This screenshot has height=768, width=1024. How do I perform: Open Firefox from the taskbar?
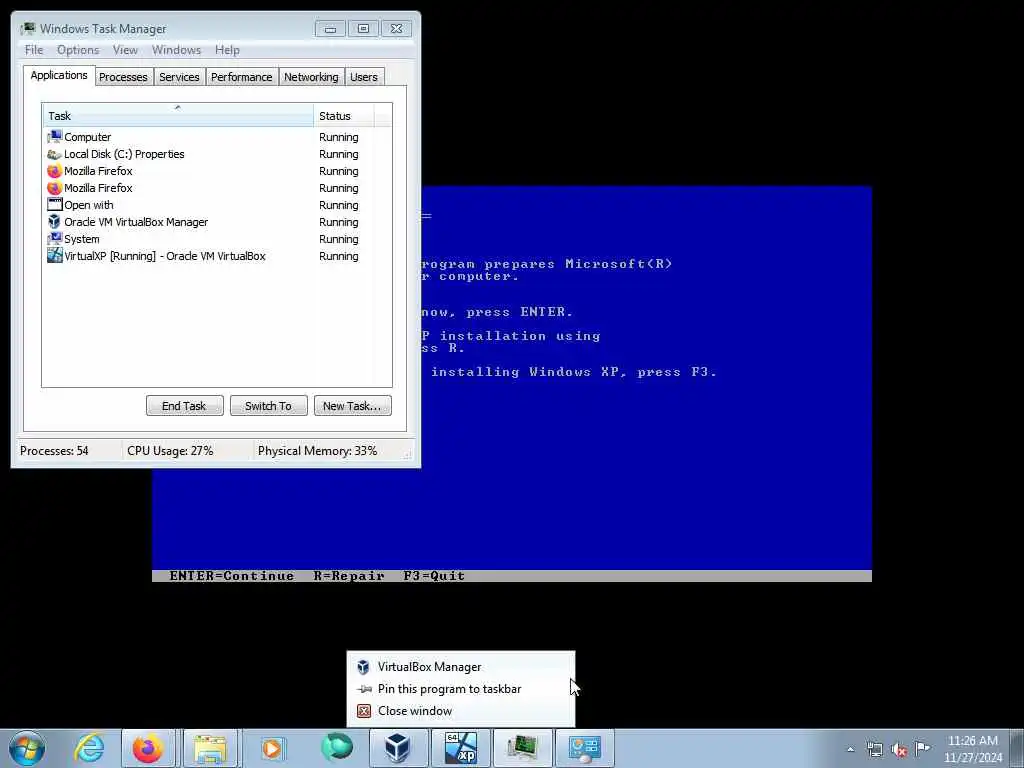pyautogui.click(x=148, y=748)
